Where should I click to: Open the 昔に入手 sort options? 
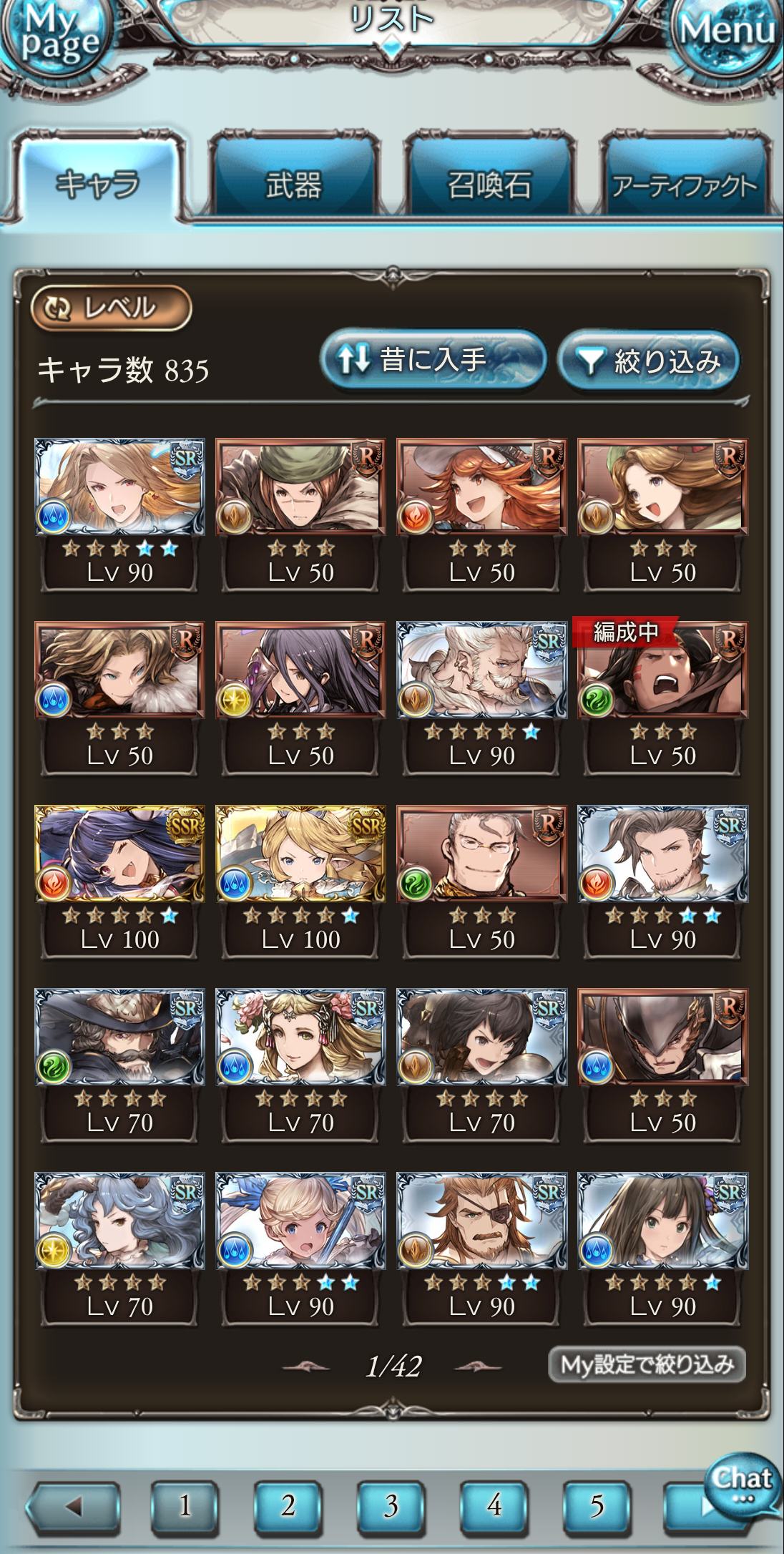(x=431, y=360)
